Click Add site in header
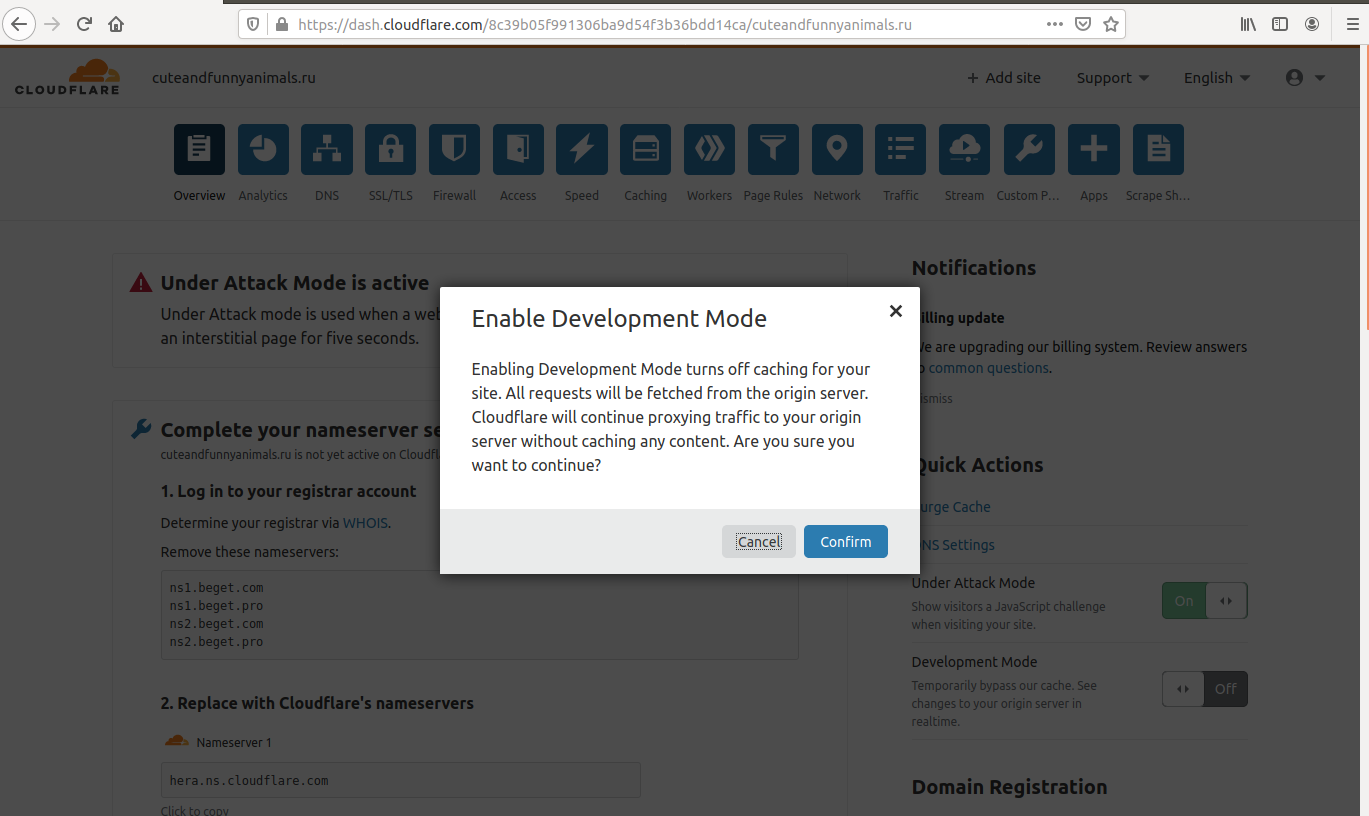This screenshot has height=816, width=1369. click(x=1003, y=78)
